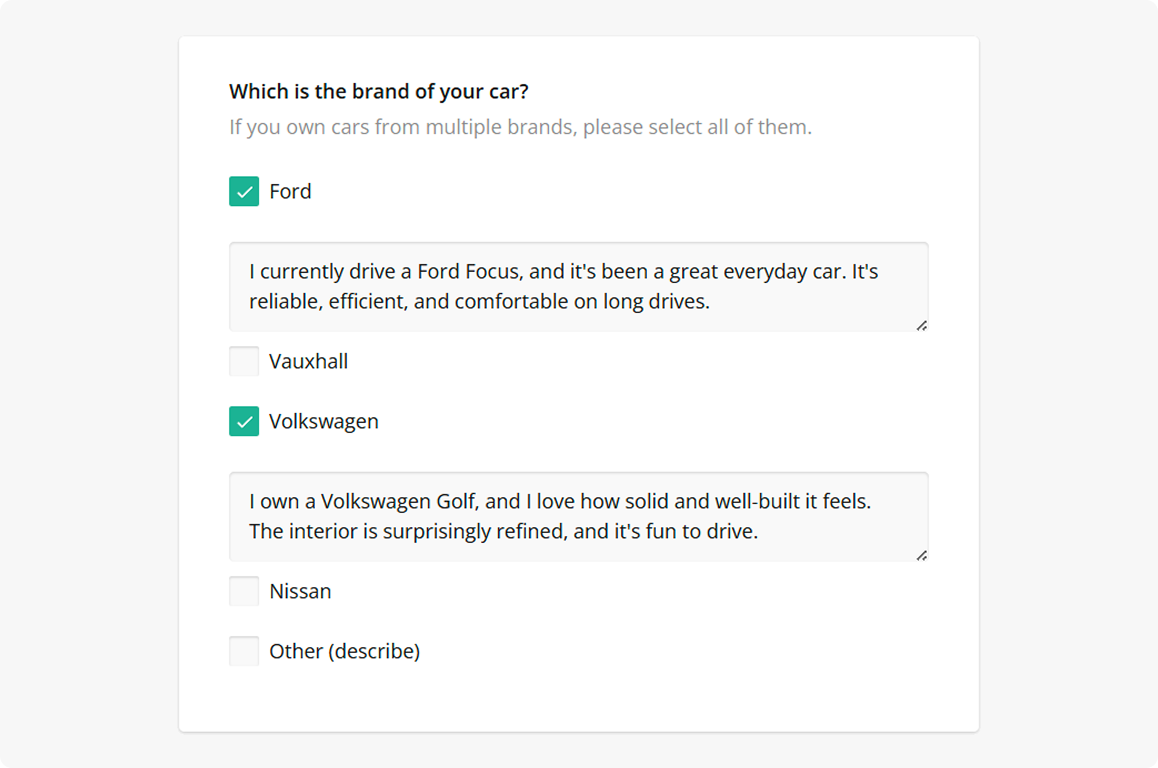This screenshot has height=768, width=1158.
Task: Select the 'Other (describe)' checkbox
Action: click(x=245, y=651)
